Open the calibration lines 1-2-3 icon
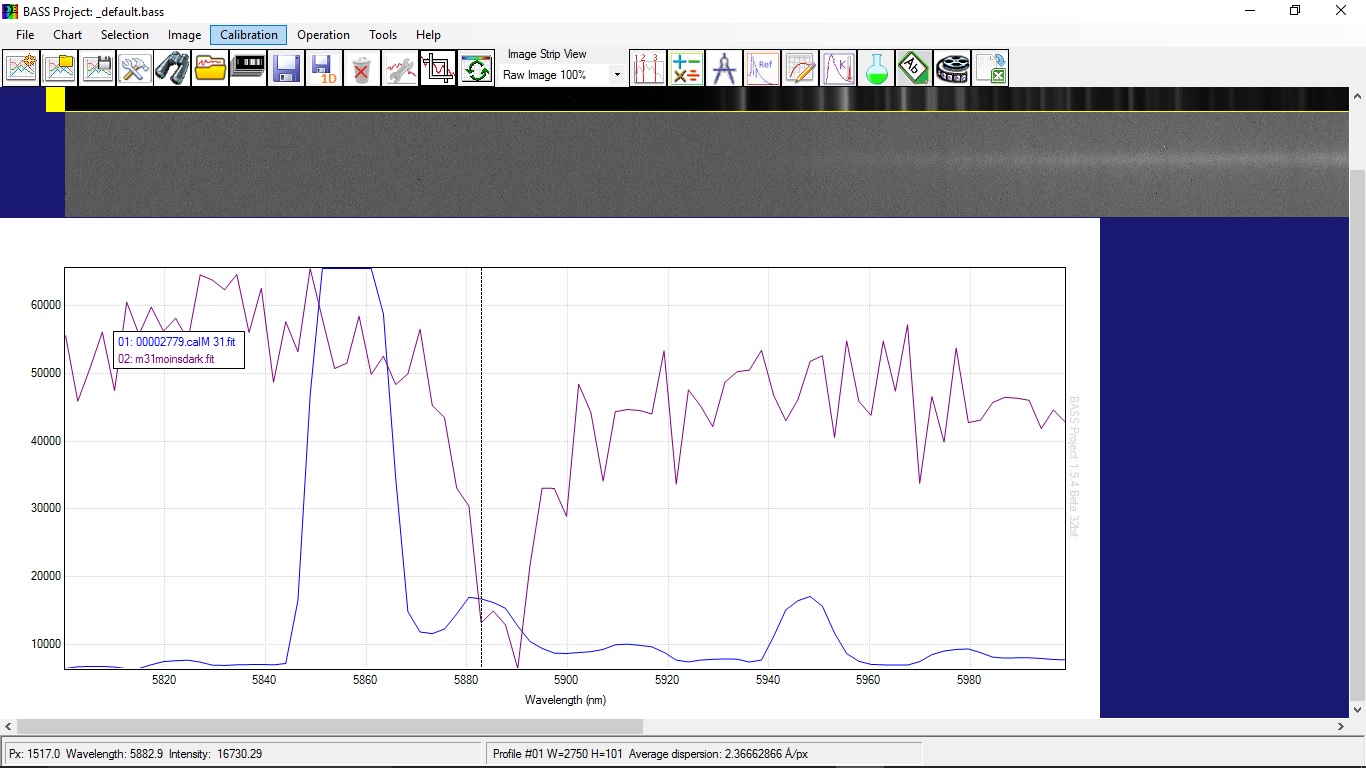Viewport: 1366px width, 768px height. [648, 69]
